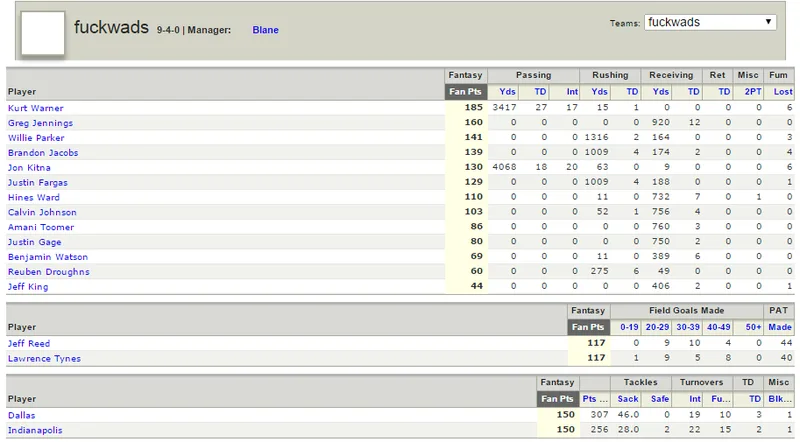The image size is (800, 442).
Task: Sort offense table by Fan Pts
Action: click(x=465, y=92)
